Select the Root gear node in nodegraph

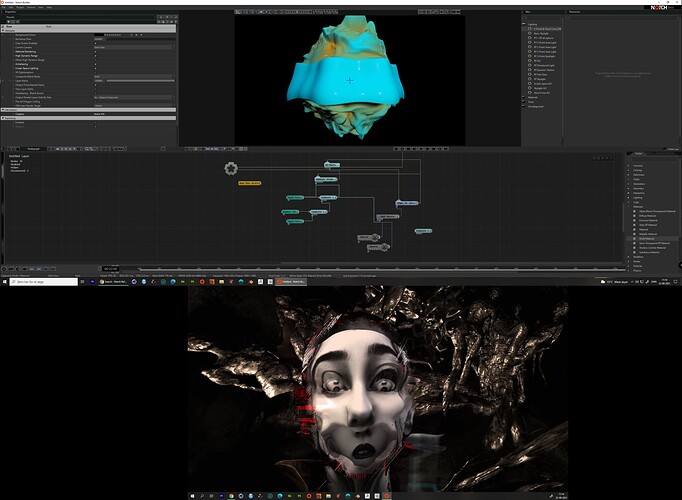(231, 168)
